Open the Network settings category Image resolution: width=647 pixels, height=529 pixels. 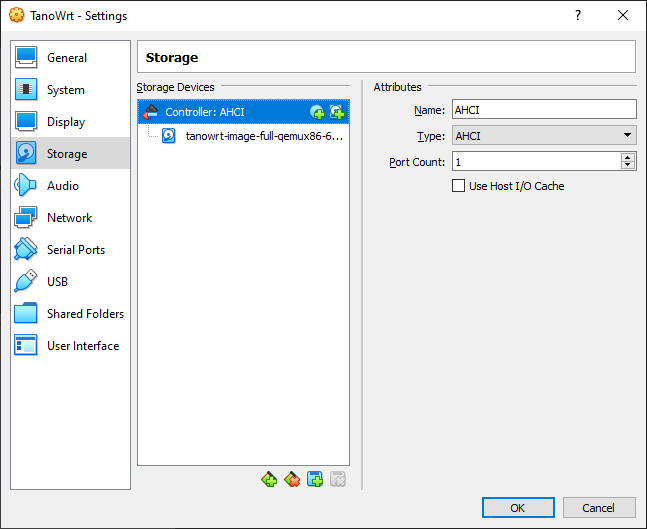coord(71,217)
